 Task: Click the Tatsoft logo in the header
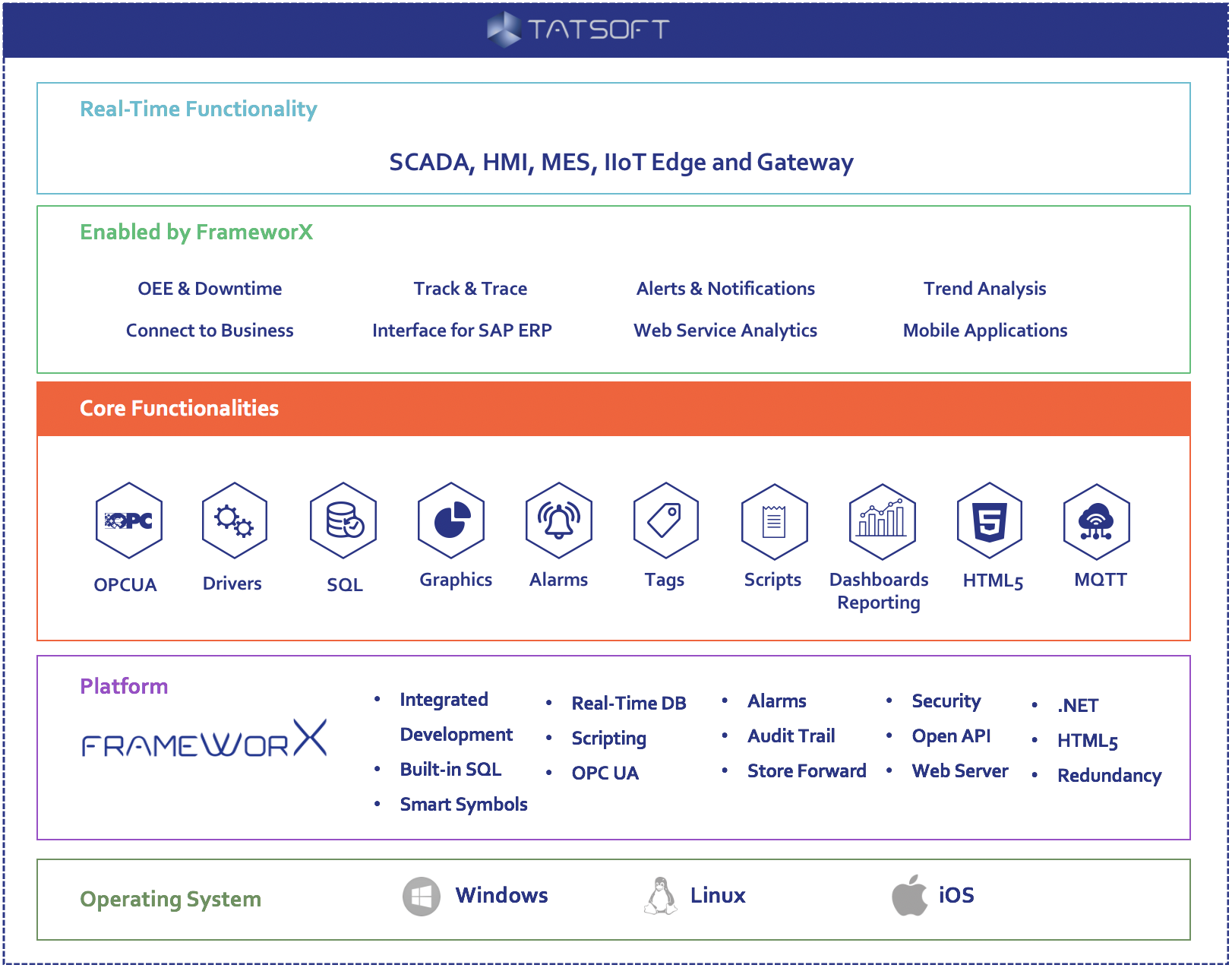click(578, 29)
